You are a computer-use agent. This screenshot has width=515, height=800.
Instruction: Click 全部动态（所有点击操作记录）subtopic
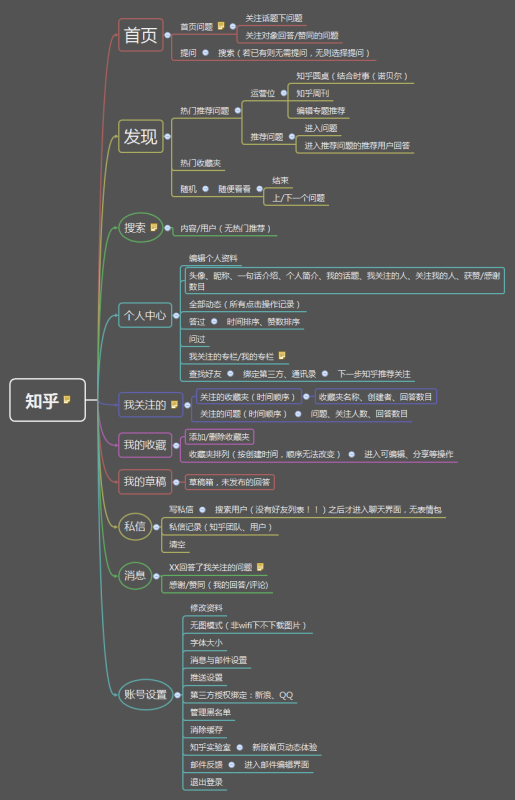pos(244,304)
